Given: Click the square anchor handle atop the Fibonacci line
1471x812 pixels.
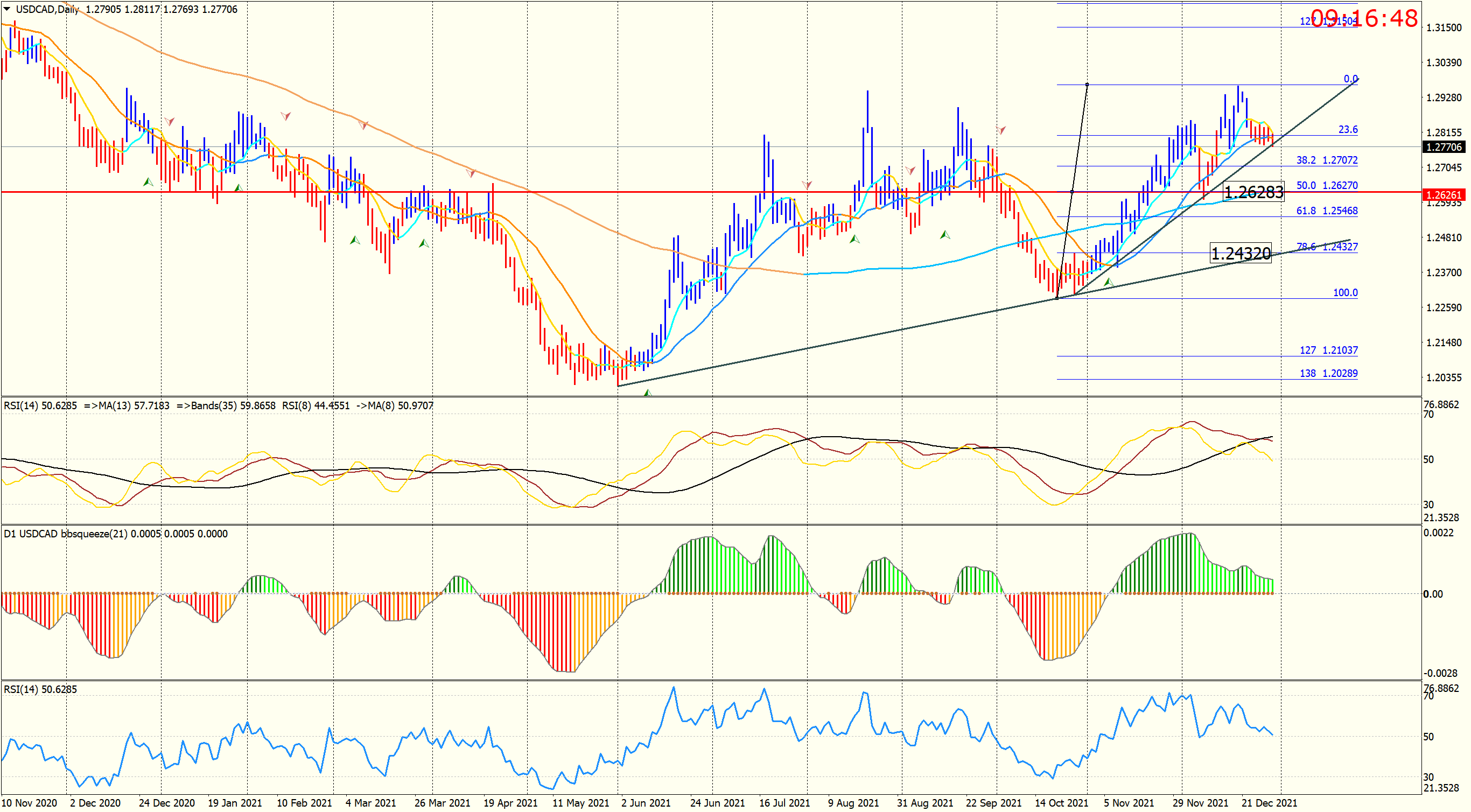Looking at the screenshot, I should [x=1087, y=85].
